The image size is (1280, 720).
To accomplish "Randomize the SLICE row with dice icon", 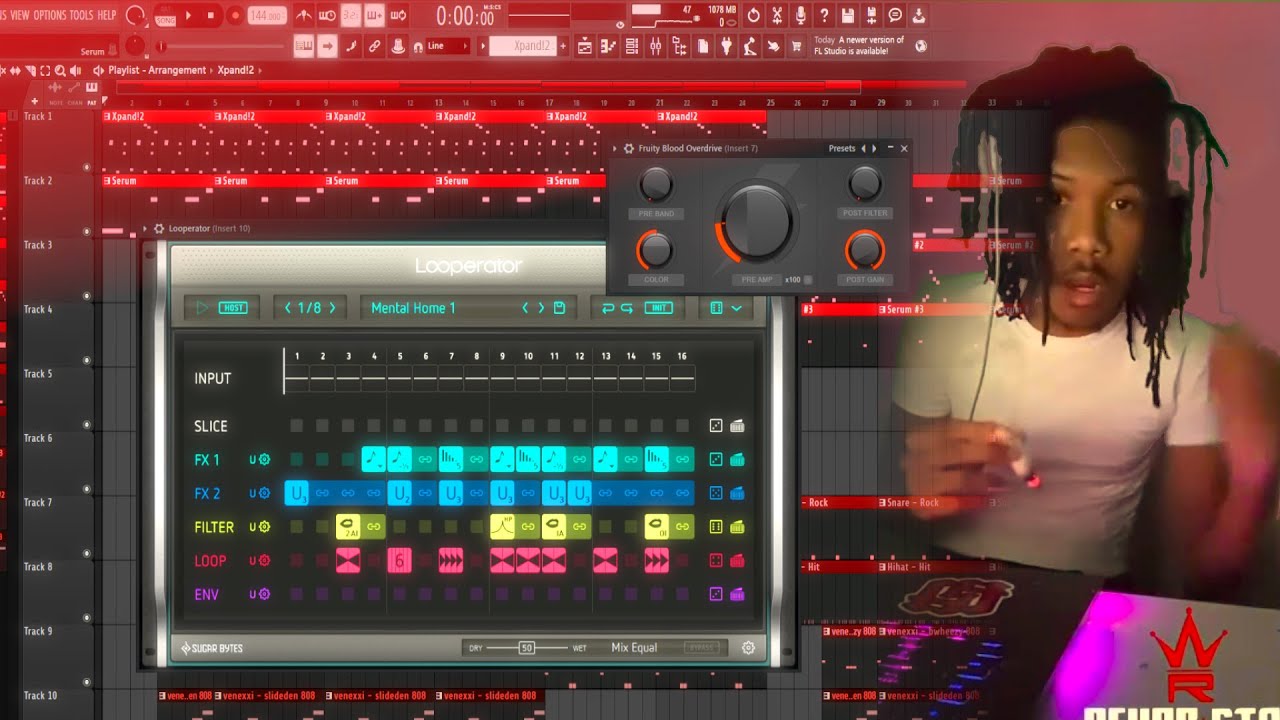I will [x=716, y=426].
